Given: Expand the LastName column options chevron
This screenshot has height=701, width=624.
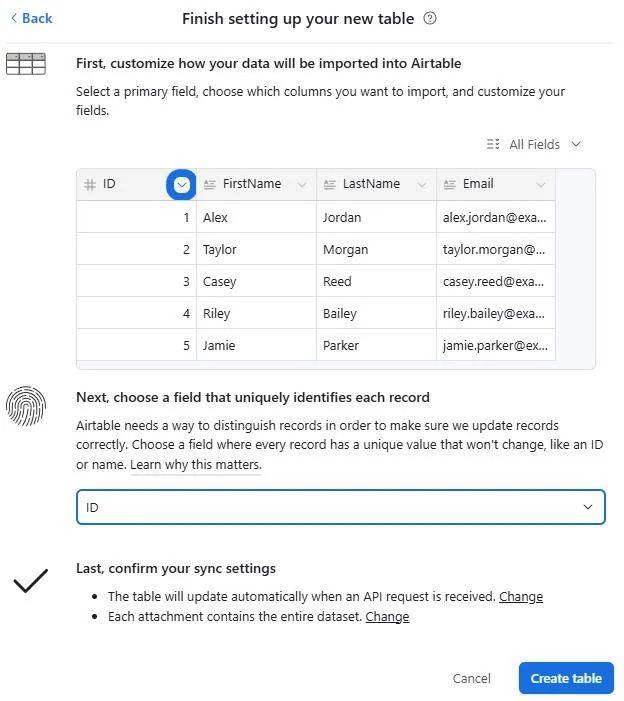Looking at the screenshot, I should click(421, 185).
